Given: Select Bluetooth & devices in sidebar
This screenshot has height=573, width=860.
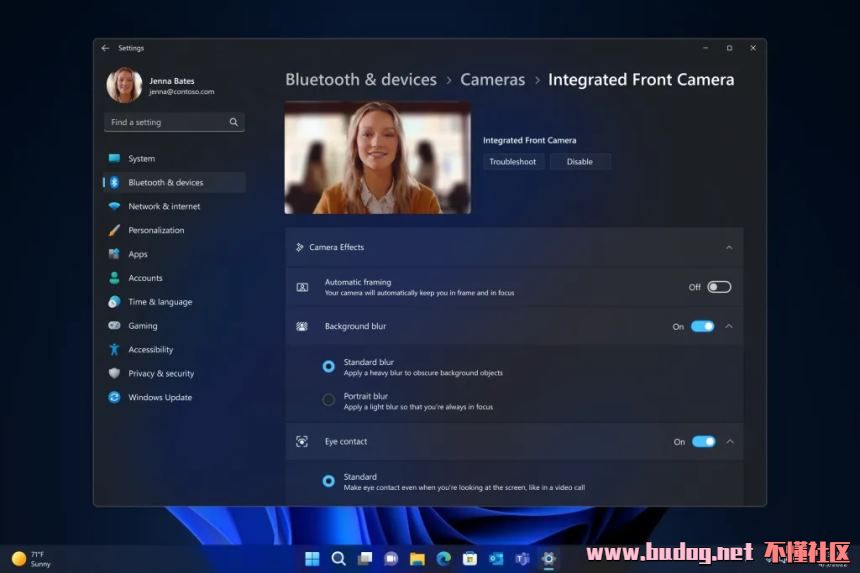Looking at the screenshot, I should click(174, 183).
